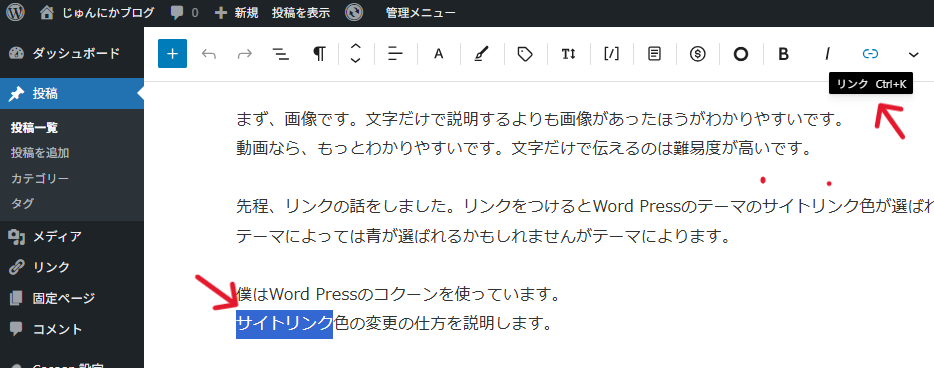Click the pushpin icon beside 投稿
The width and height of the screenshot is (934, 368).
[x=17, y=93]
